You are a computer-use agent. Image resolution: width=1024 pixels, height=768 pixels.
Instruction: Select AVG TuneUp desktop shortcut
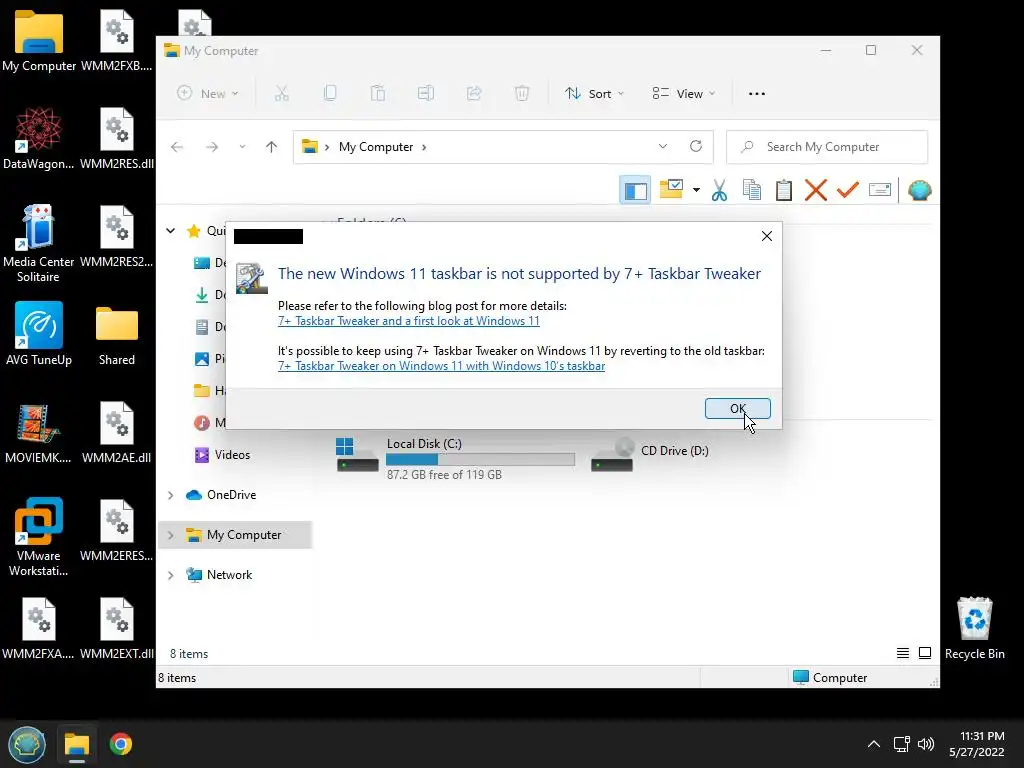point(39,334)
